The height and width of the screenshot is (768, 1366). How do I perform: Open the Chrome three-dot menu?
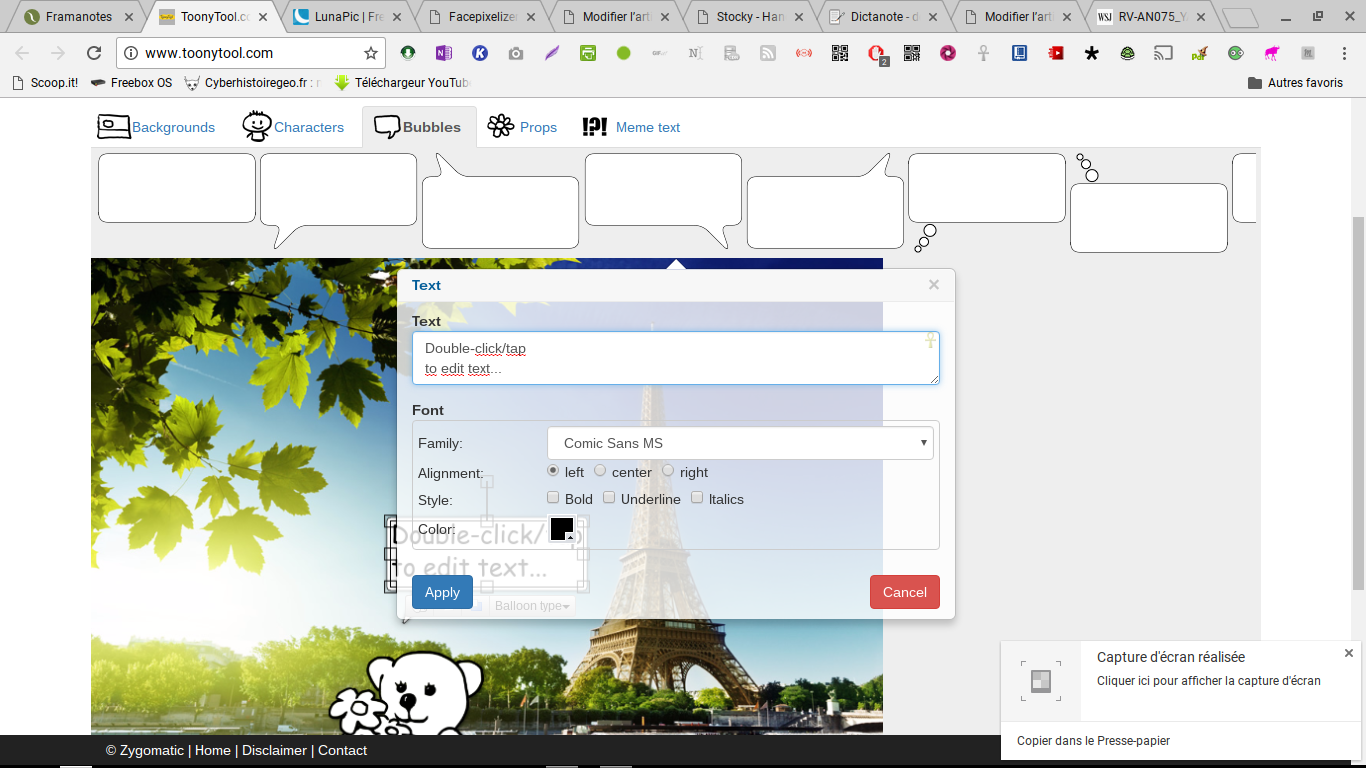coord(1344,53)
